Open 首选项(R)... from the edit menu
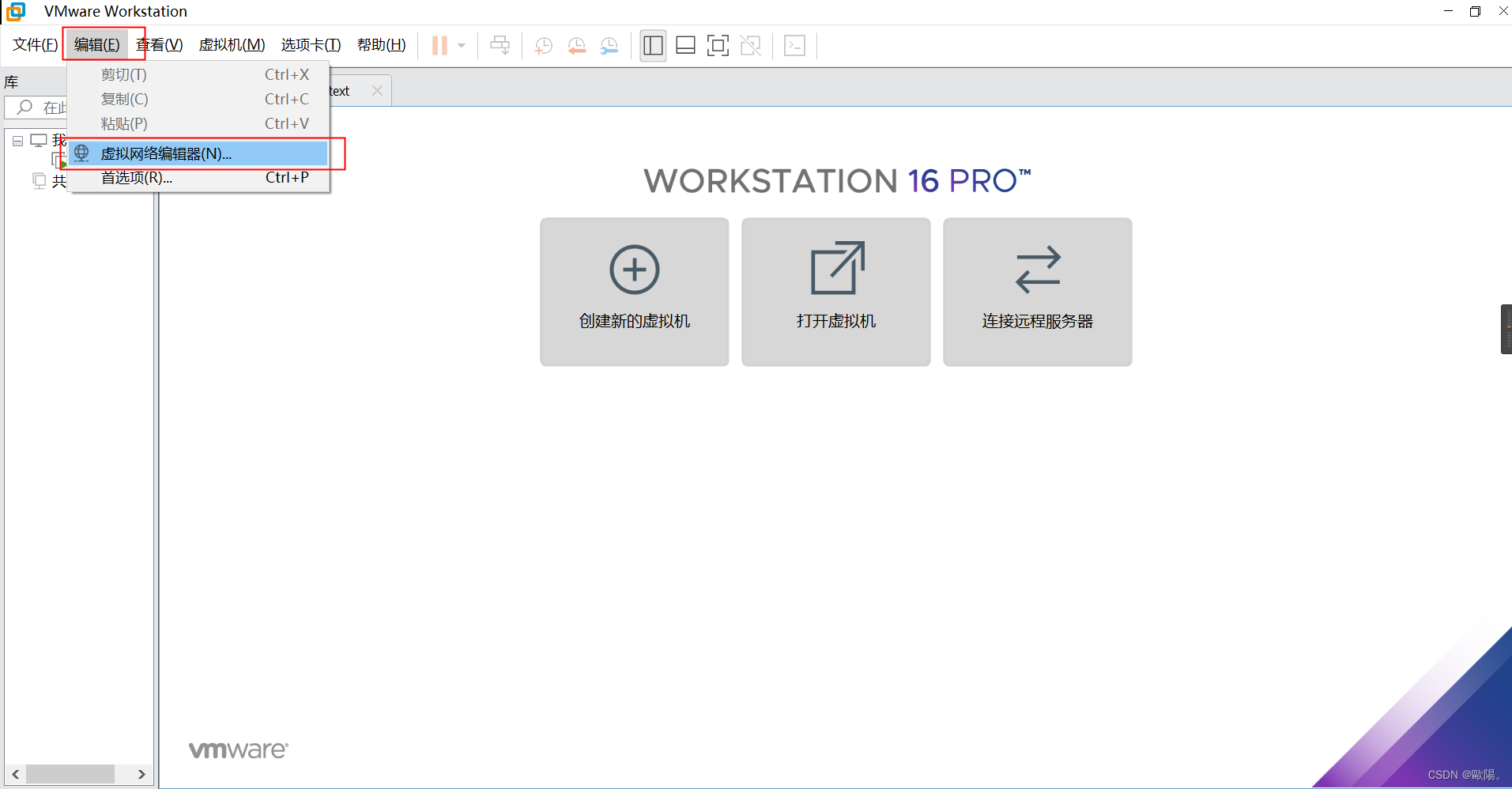 198,177
